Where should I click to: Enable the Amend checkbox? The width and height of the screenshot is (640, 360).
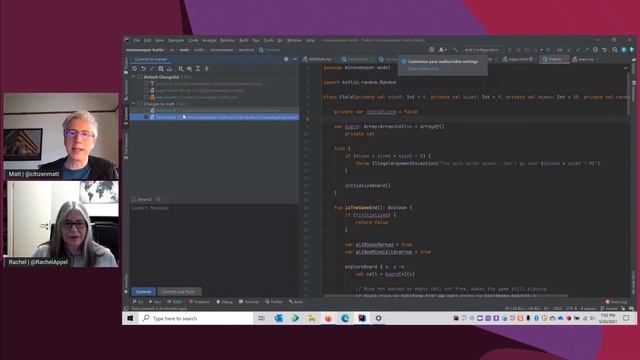[134, 199]
